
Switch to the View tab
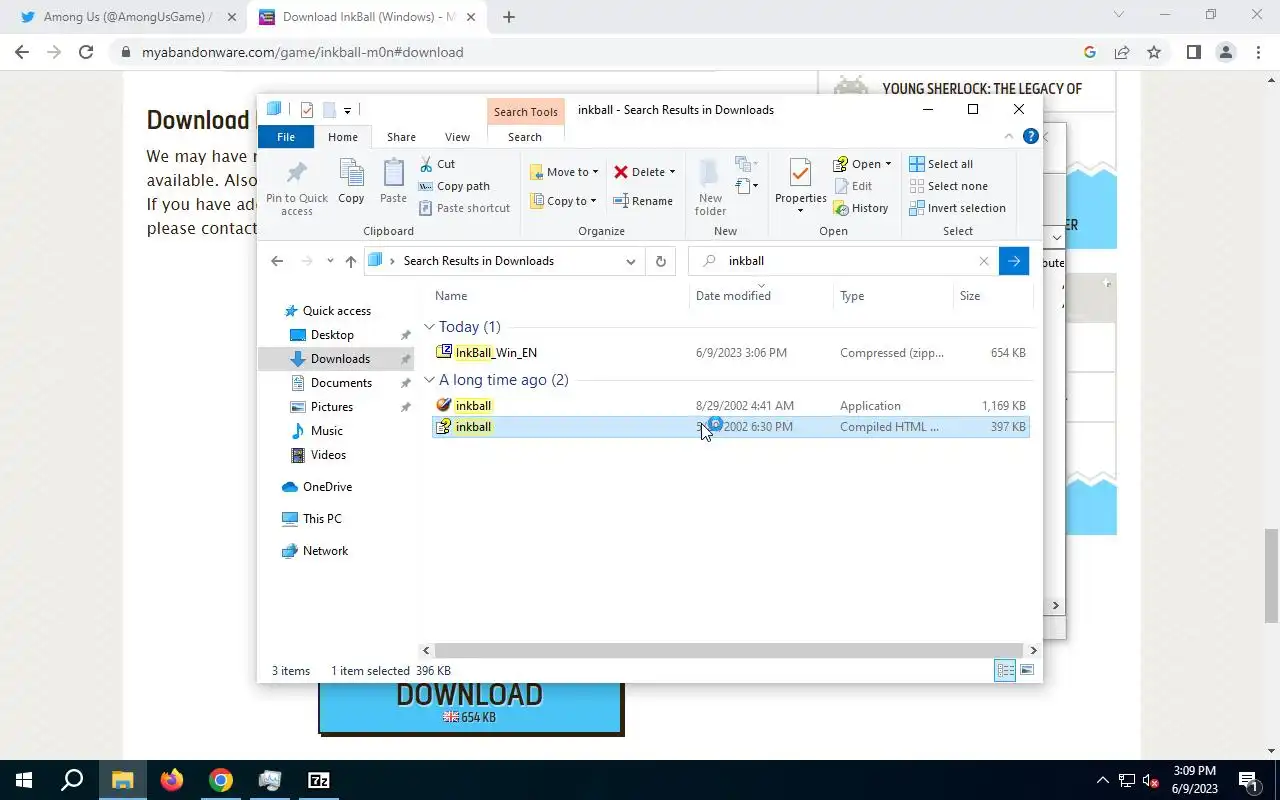[x=457, y=137]
